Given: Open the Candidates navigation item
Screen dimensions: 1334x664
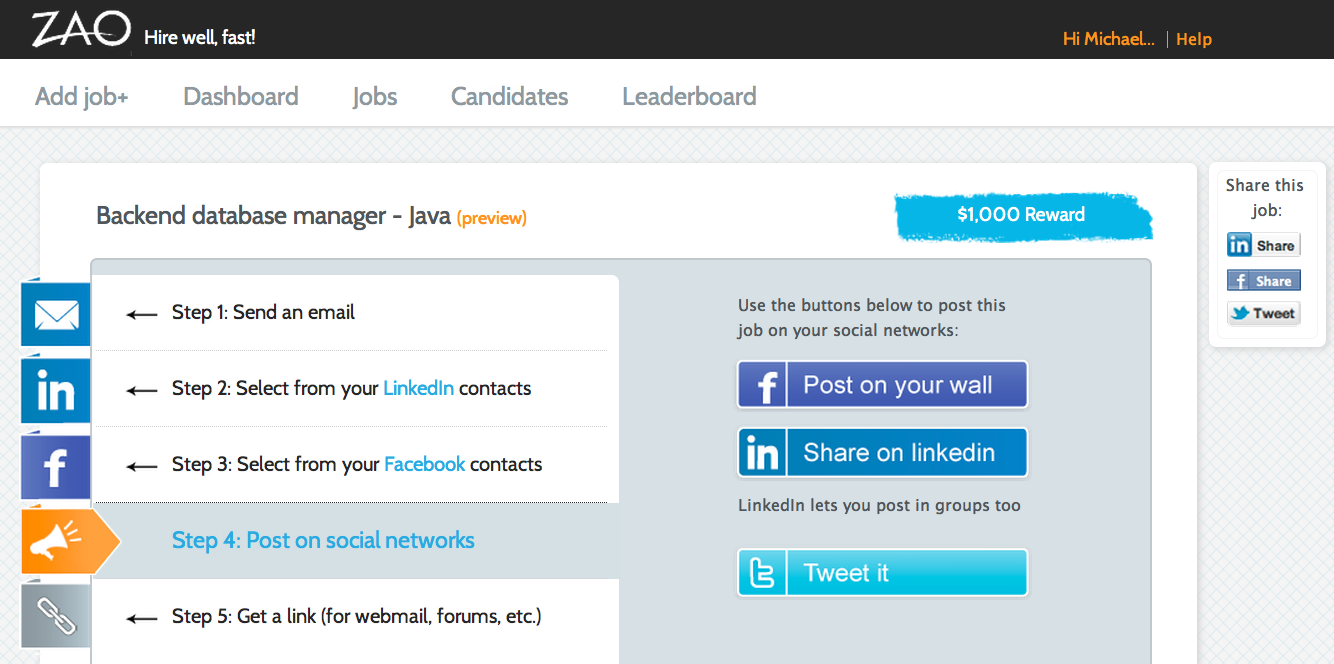Looking at the screenshot, I should pos(509,96).
